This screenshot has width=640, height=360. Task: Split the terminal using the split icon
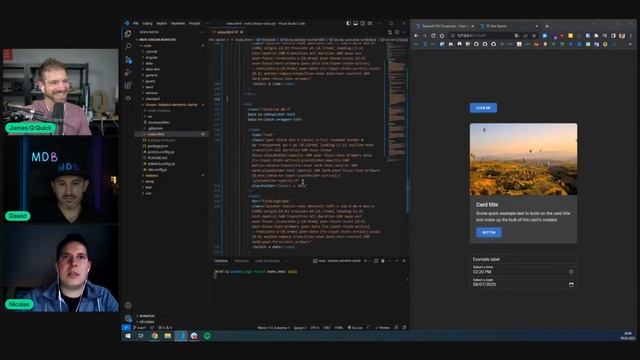pos(376,261)
